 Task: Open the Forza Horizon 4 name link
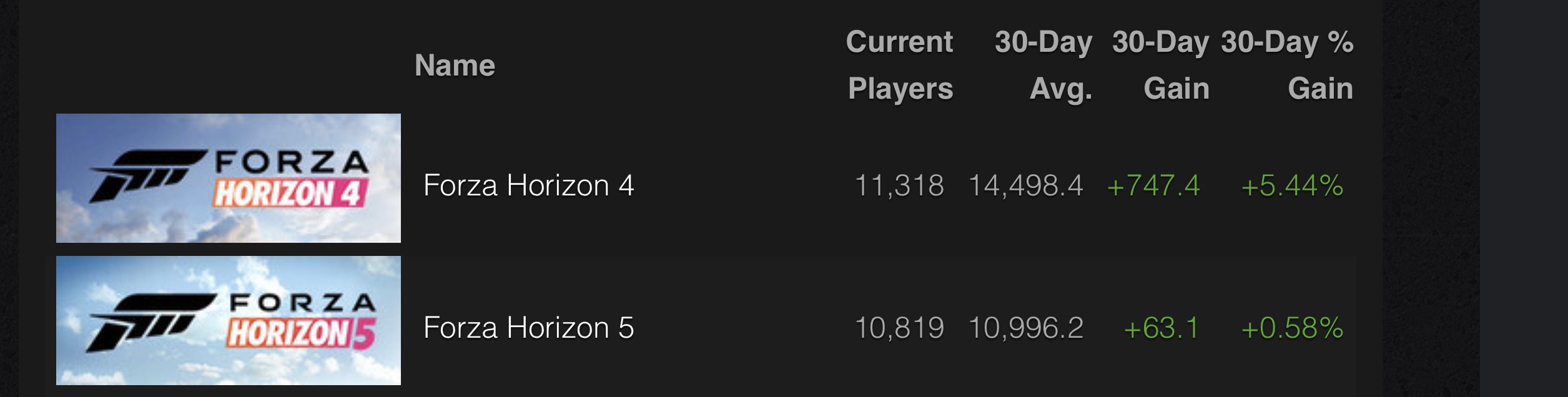point(528,185)
